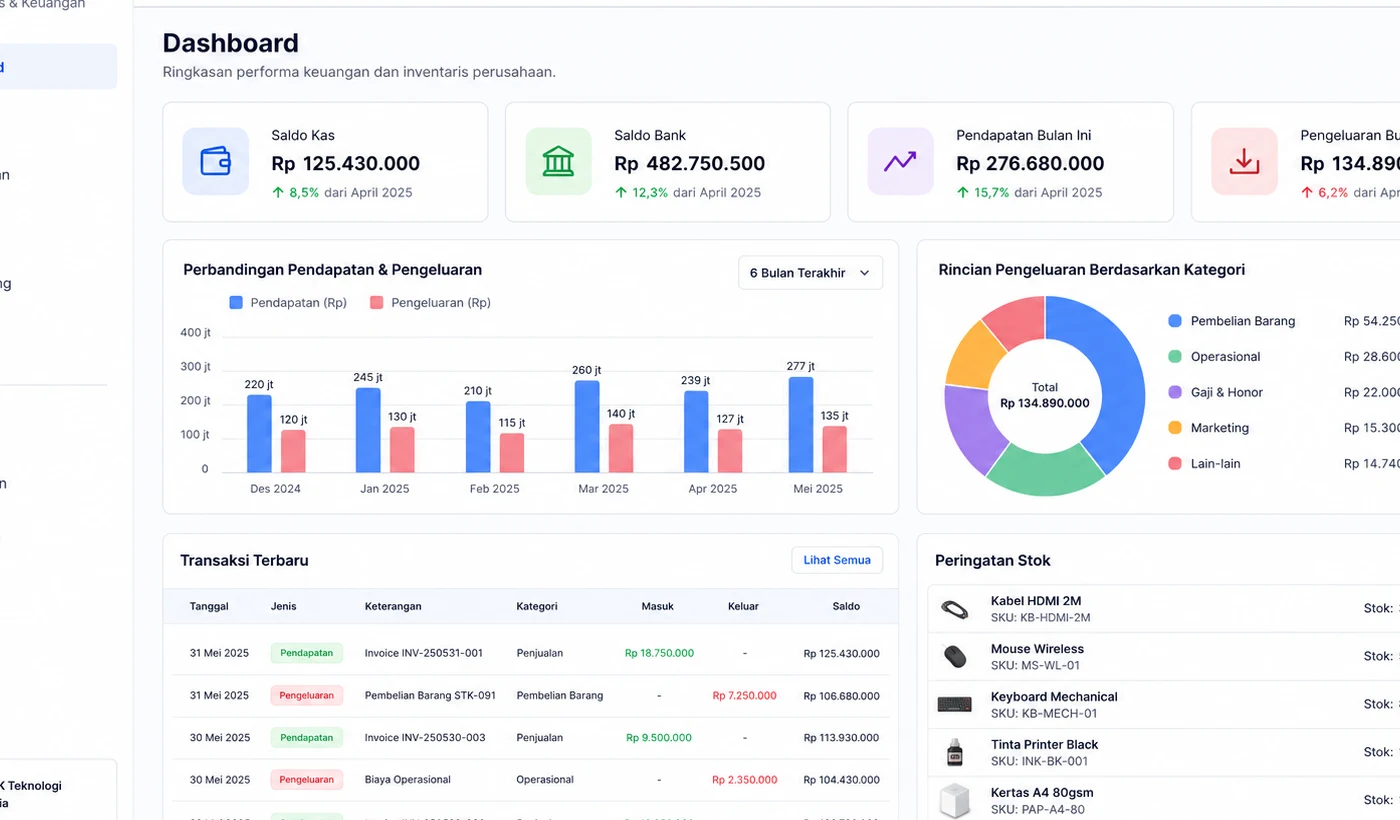Click the Rp 482.750.500 bank balance value
1400x820 pixels.
(x=690, y=163)
